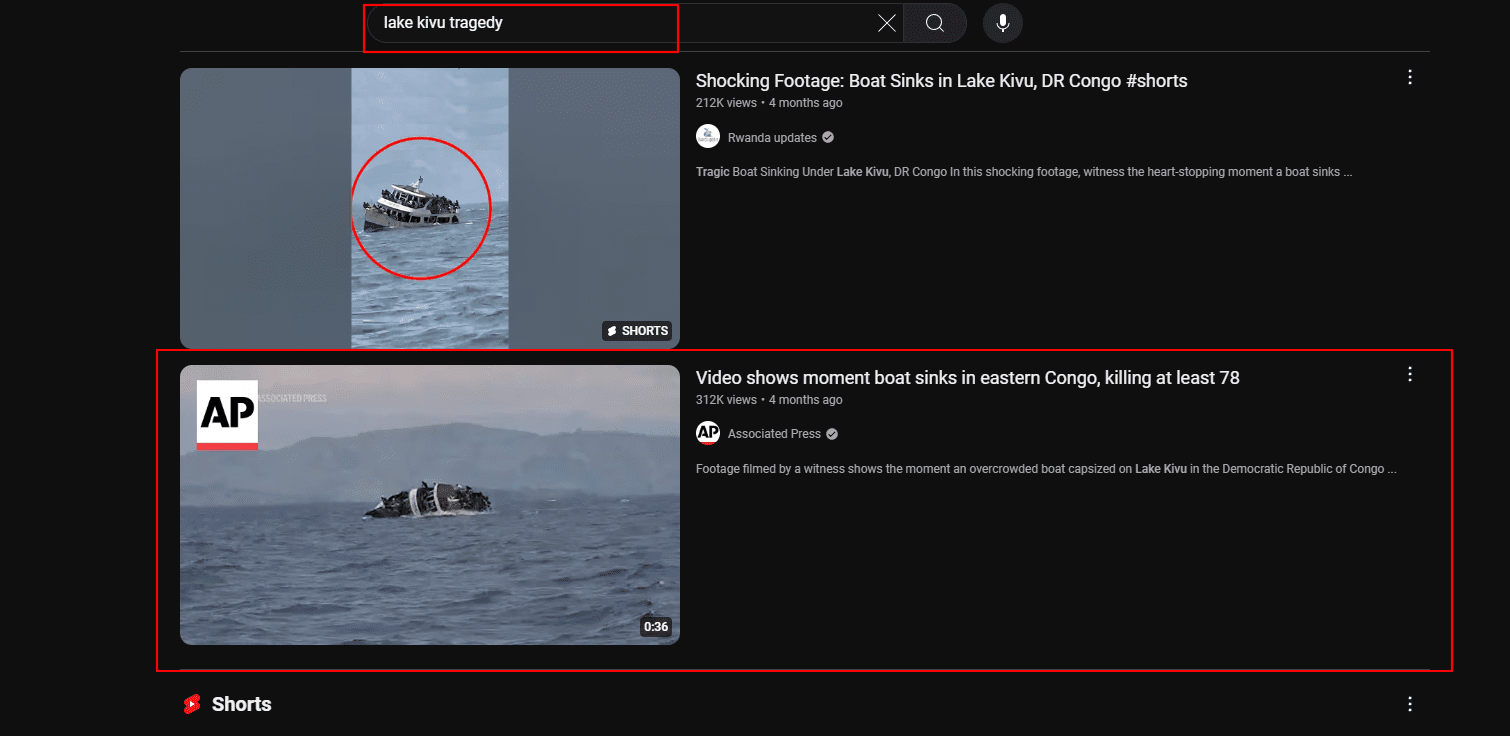Click the red Shorts section logo icon

191,704
